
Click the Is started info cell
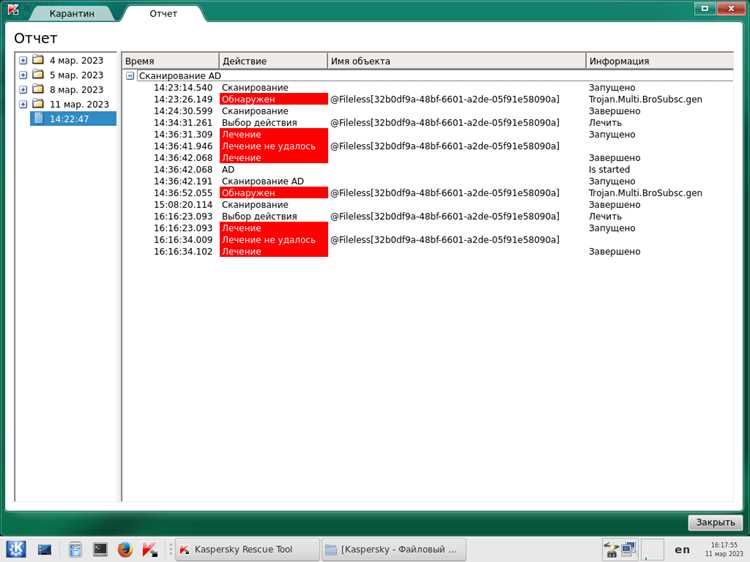[x=609, y=169]
